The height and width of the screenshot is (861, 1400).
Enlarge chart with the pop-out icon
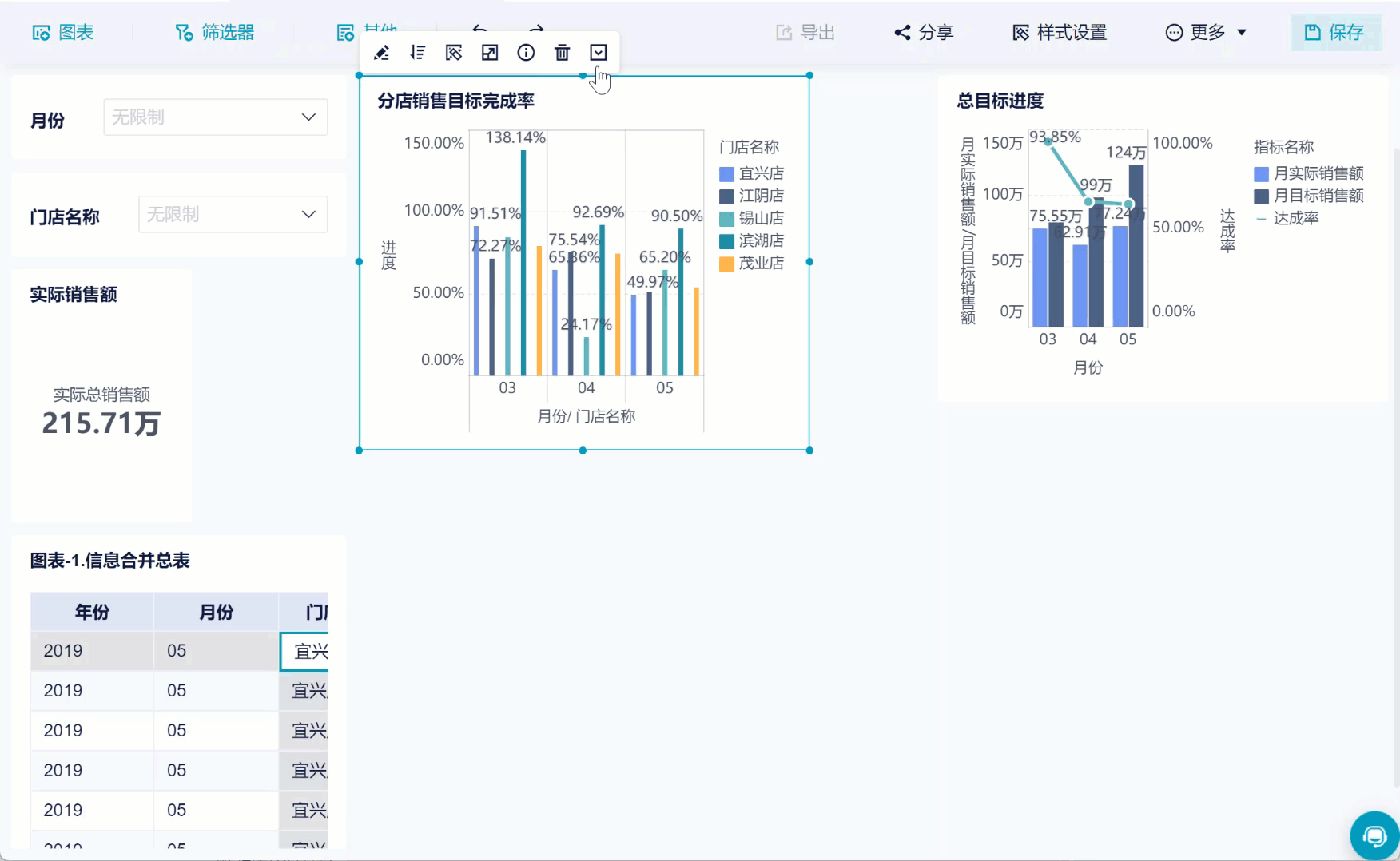point(490,53)
